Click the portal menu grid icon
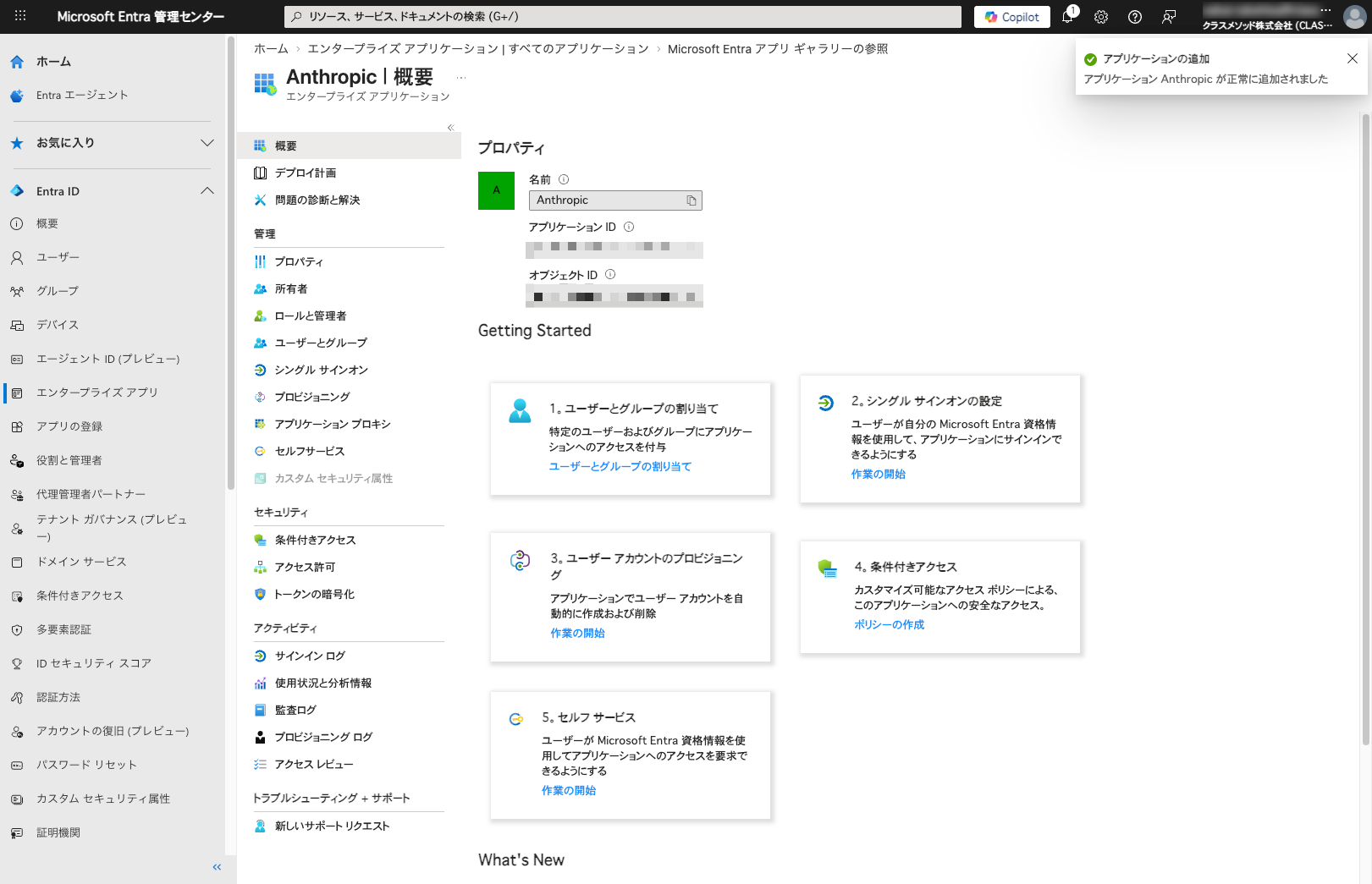 point(20,16)
